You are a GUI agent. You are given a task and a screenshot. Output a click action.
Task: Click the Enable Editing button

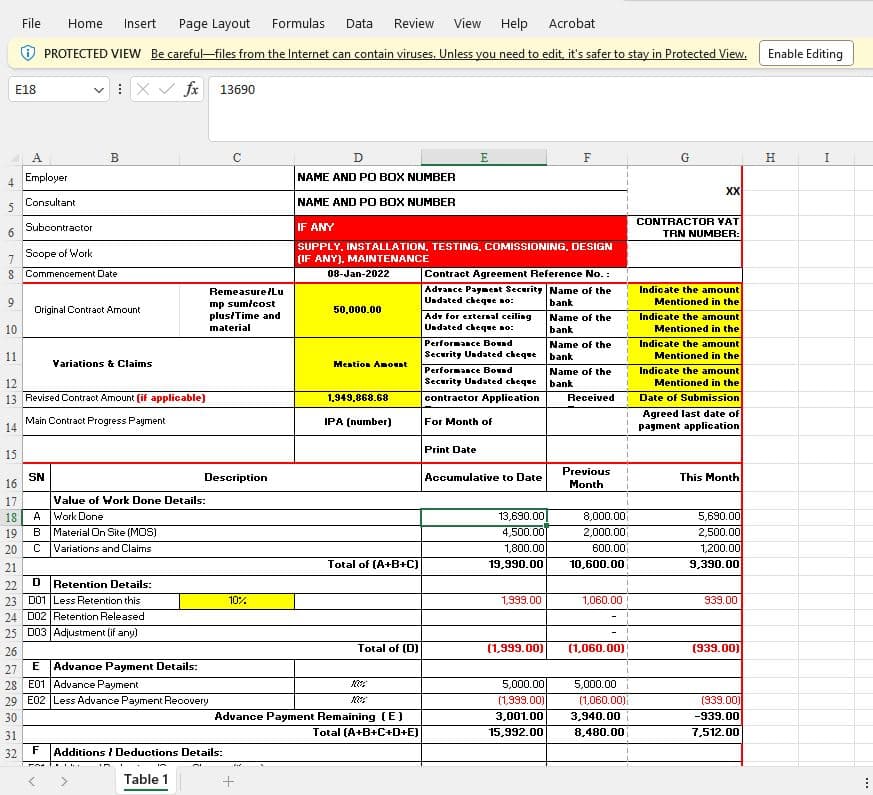[806, 53]
